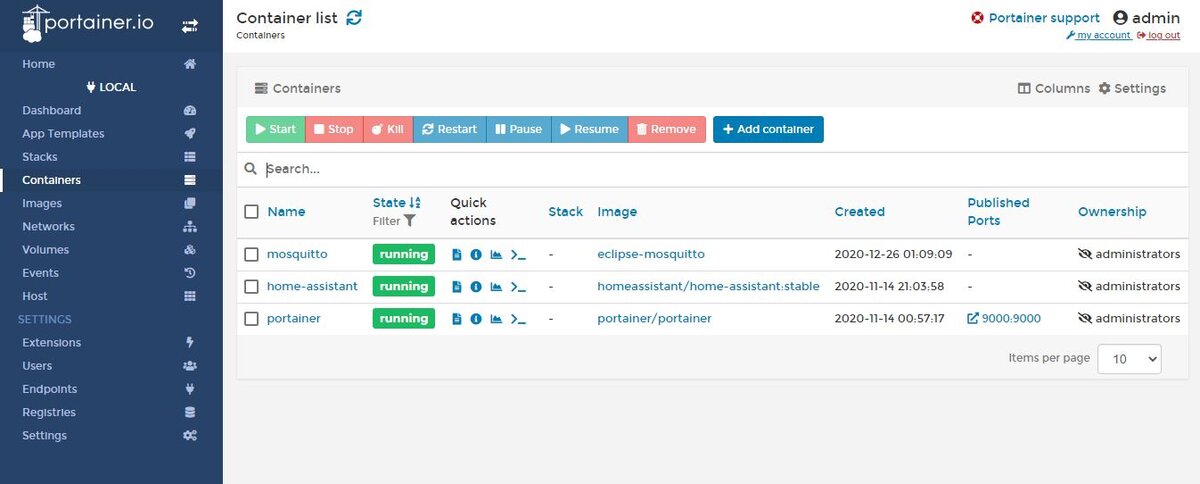Click the sidebar collapse arrows icon

click(190, 26)
